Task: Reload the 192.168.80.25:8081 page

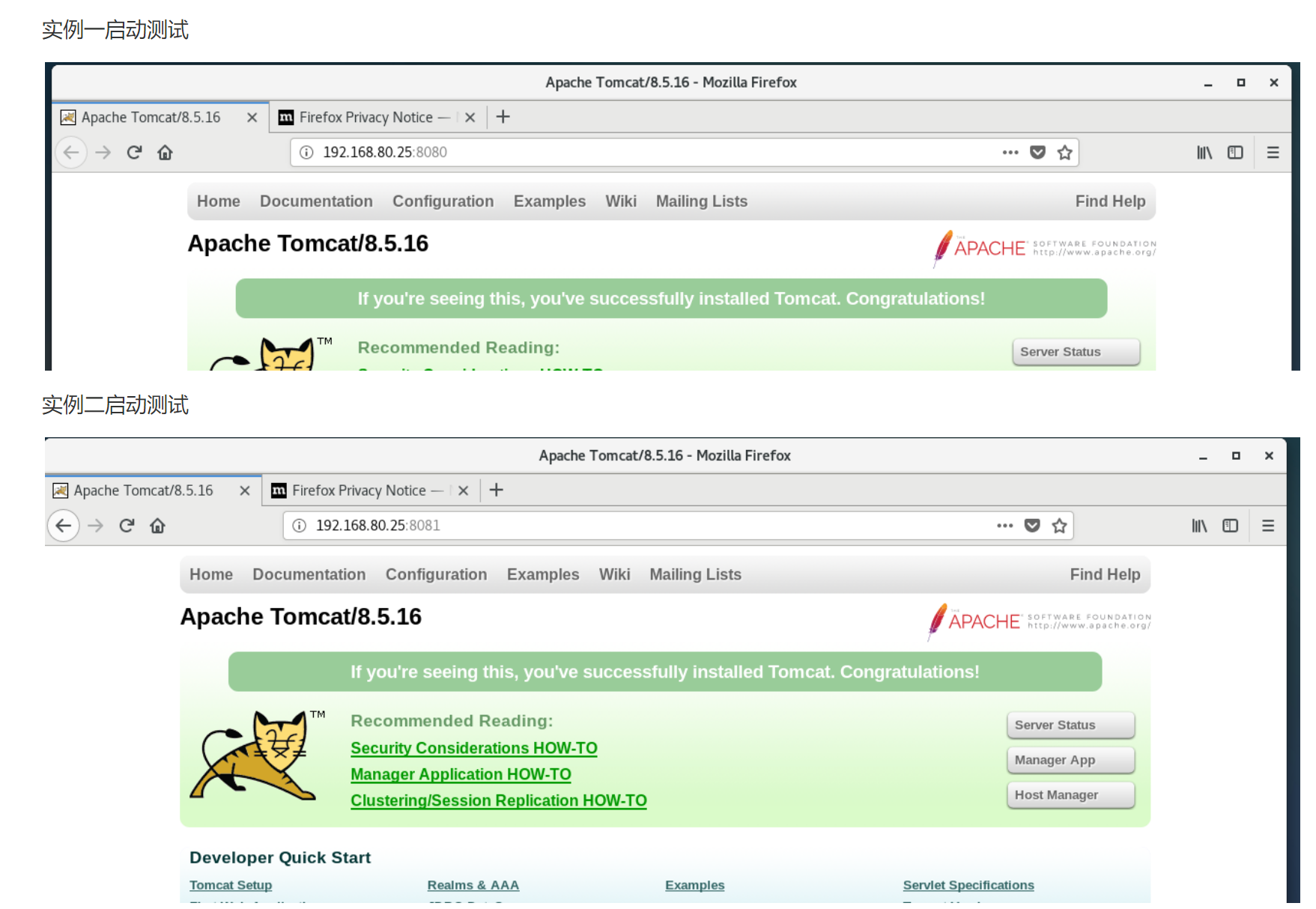Action: click(127, 526)
